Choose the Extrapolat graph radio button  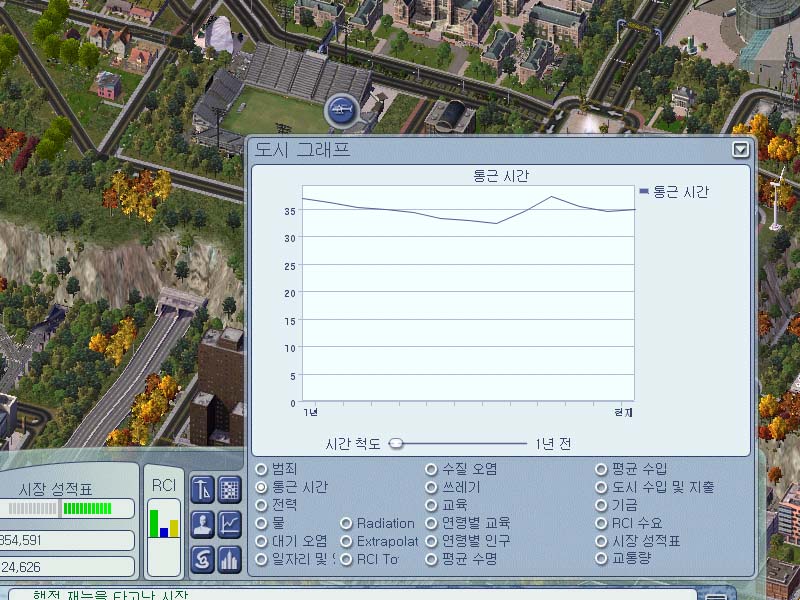coord(346,541)
